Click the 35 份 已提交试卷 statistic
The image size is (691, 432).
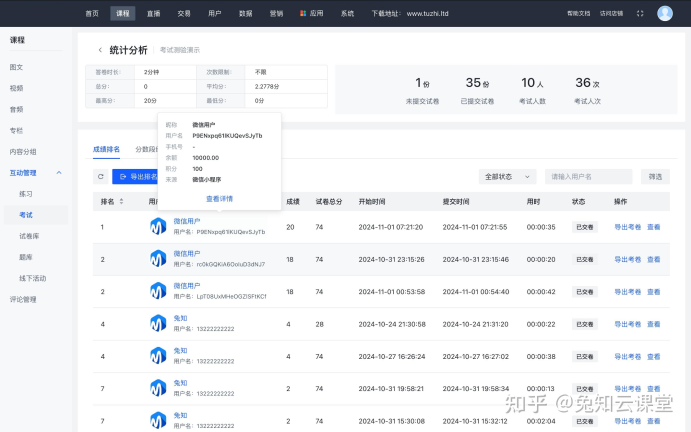477,91
